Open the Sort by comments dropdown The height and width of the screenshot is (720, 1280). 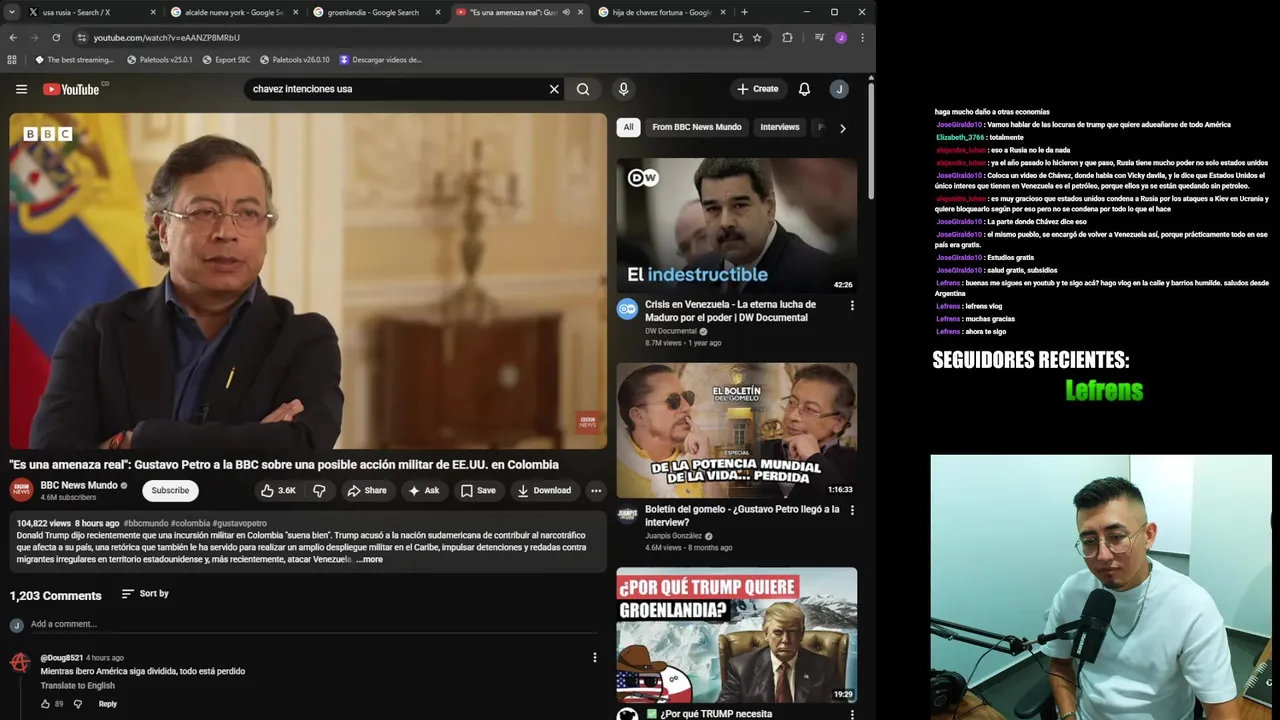[x=145, y=594]
